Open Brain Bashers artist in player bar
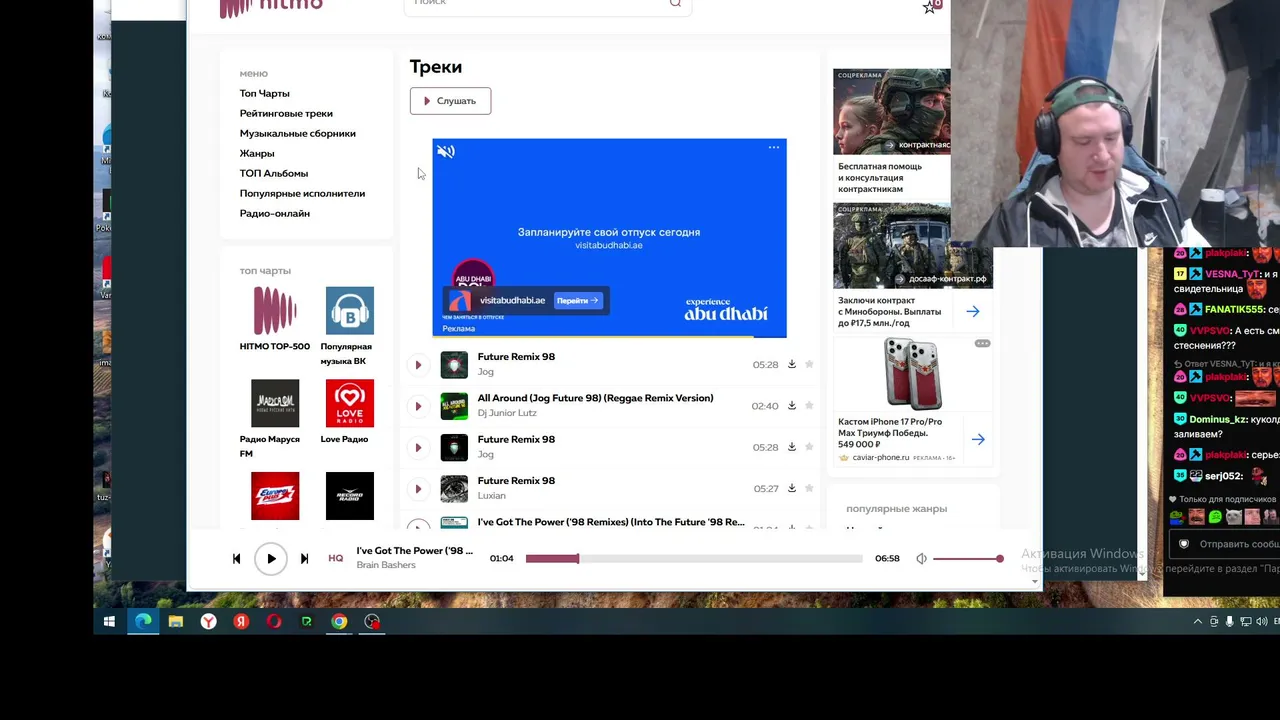 pos(386,566)
